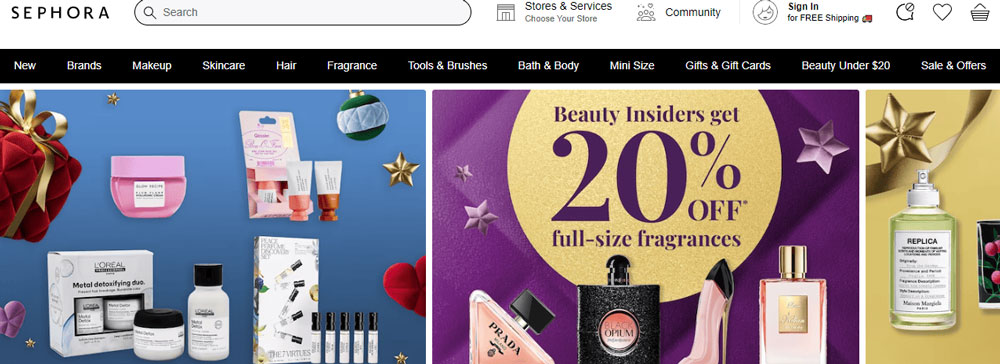1000x364 pixels.
Task: Open the Makeup menu
Action: (x=152, y=66)
